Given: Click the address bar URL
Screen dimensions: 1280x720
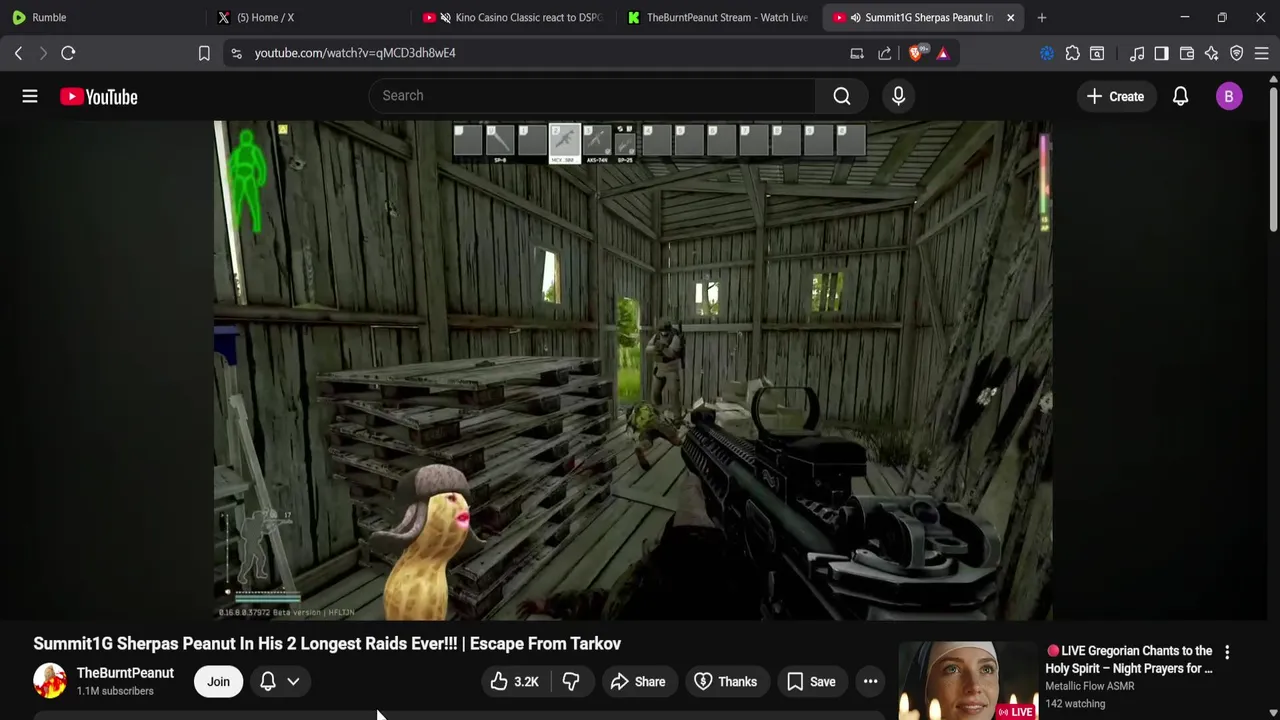Looking at the screenshot, I should point(355,53).
